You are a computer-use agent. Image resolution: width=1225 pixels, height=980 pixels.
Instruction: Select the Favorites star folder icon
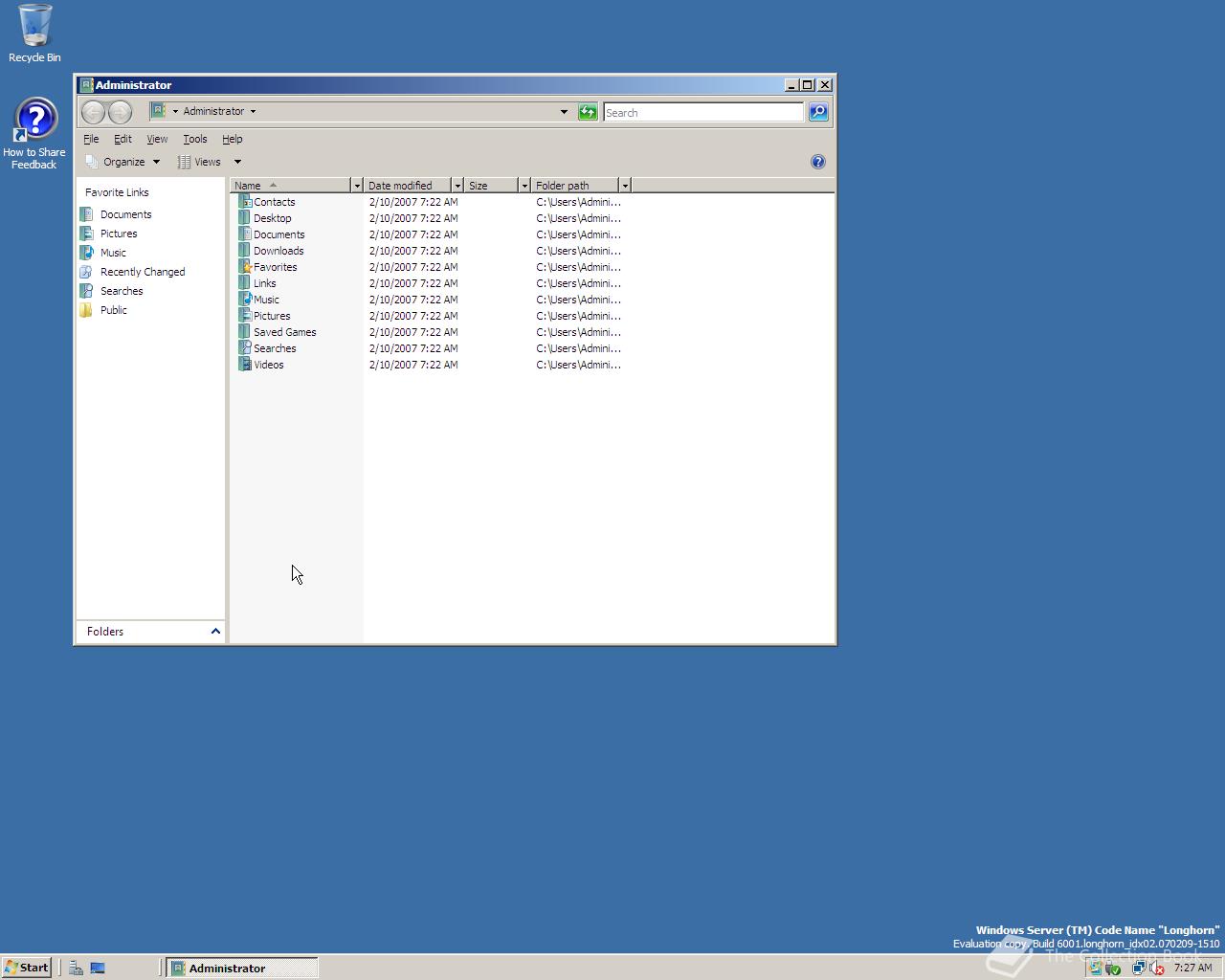[x=245, y=267]
